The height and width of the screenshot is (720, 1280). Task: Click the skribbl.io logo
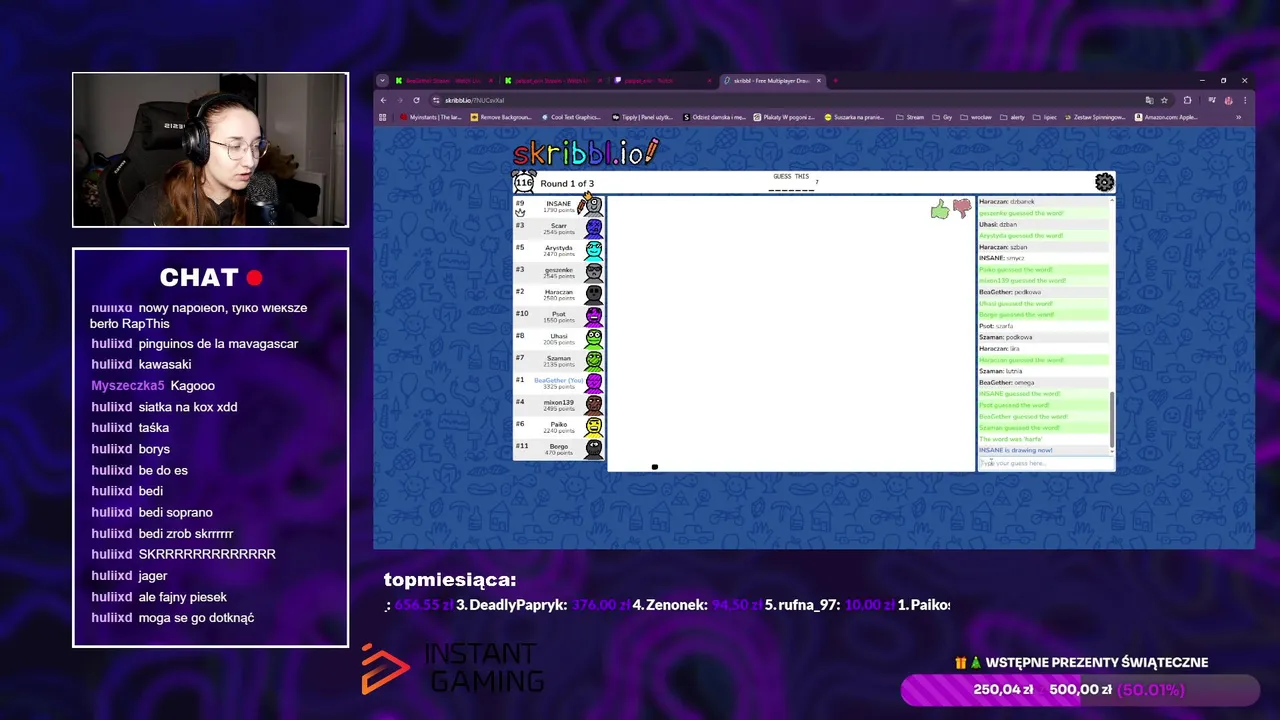click(x=585, y=152)
